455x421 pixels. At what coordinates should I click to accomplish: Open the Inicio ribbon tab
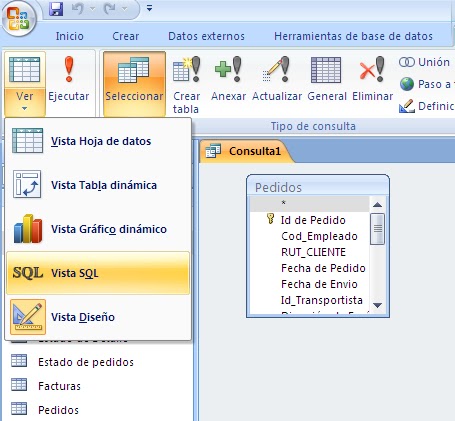(x=70, y=36)
